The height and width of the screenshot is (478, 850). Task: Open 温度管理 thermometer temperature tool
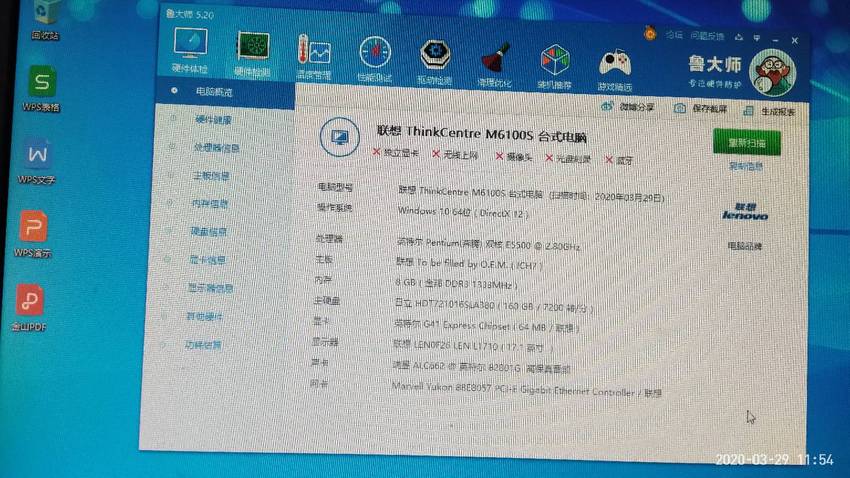(313, 57)
